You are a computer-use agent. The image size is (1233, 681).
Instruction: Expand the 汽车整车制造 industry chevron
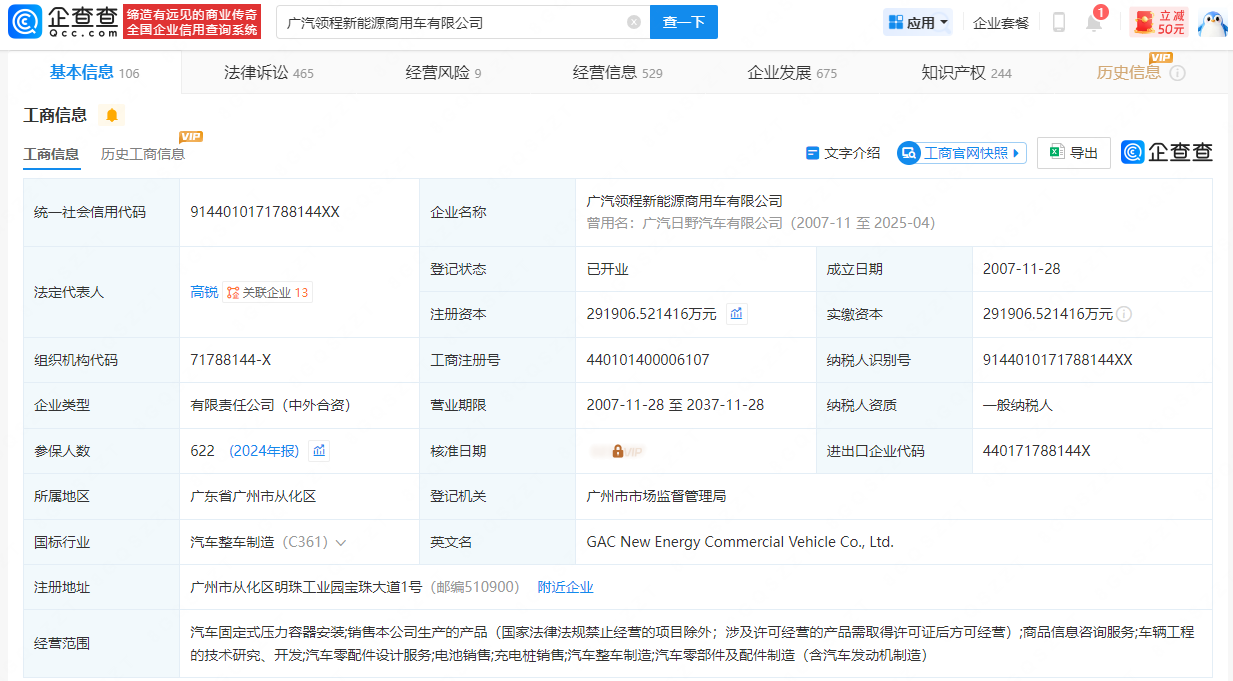341,543
